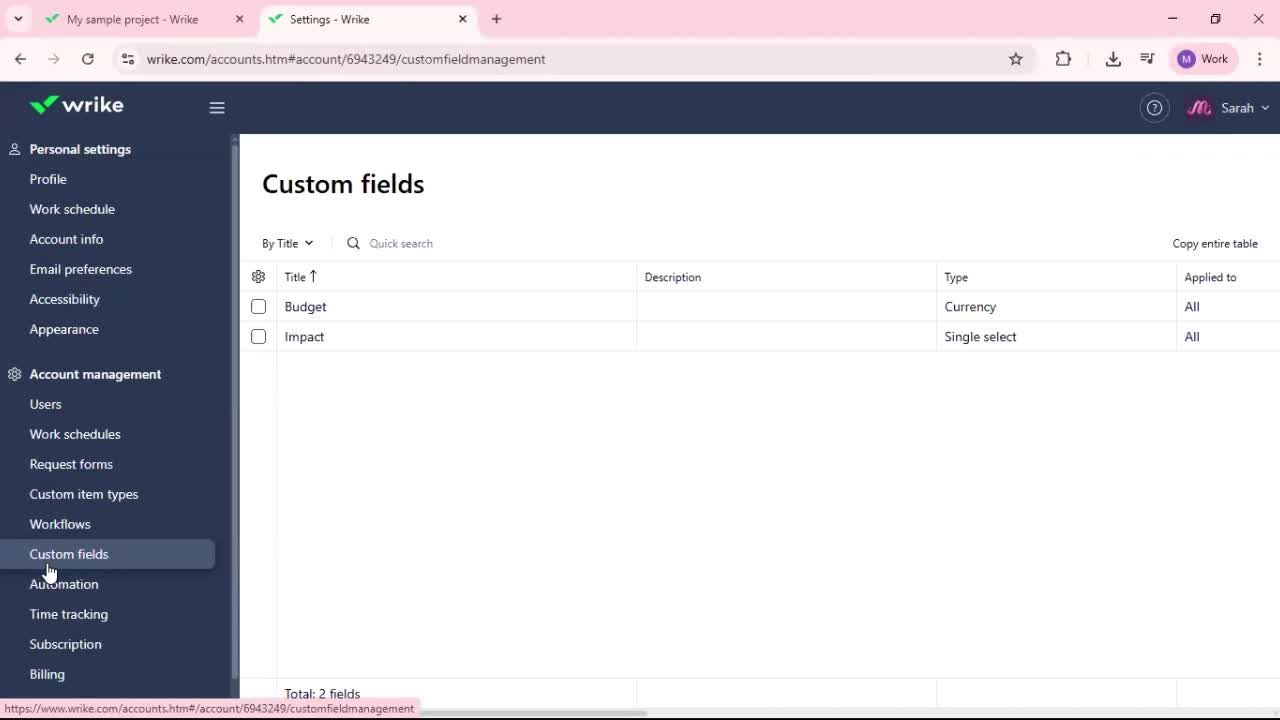This screenshot has height=720, width=1280.
Task: Go to Work schedules
Action: 75,434
